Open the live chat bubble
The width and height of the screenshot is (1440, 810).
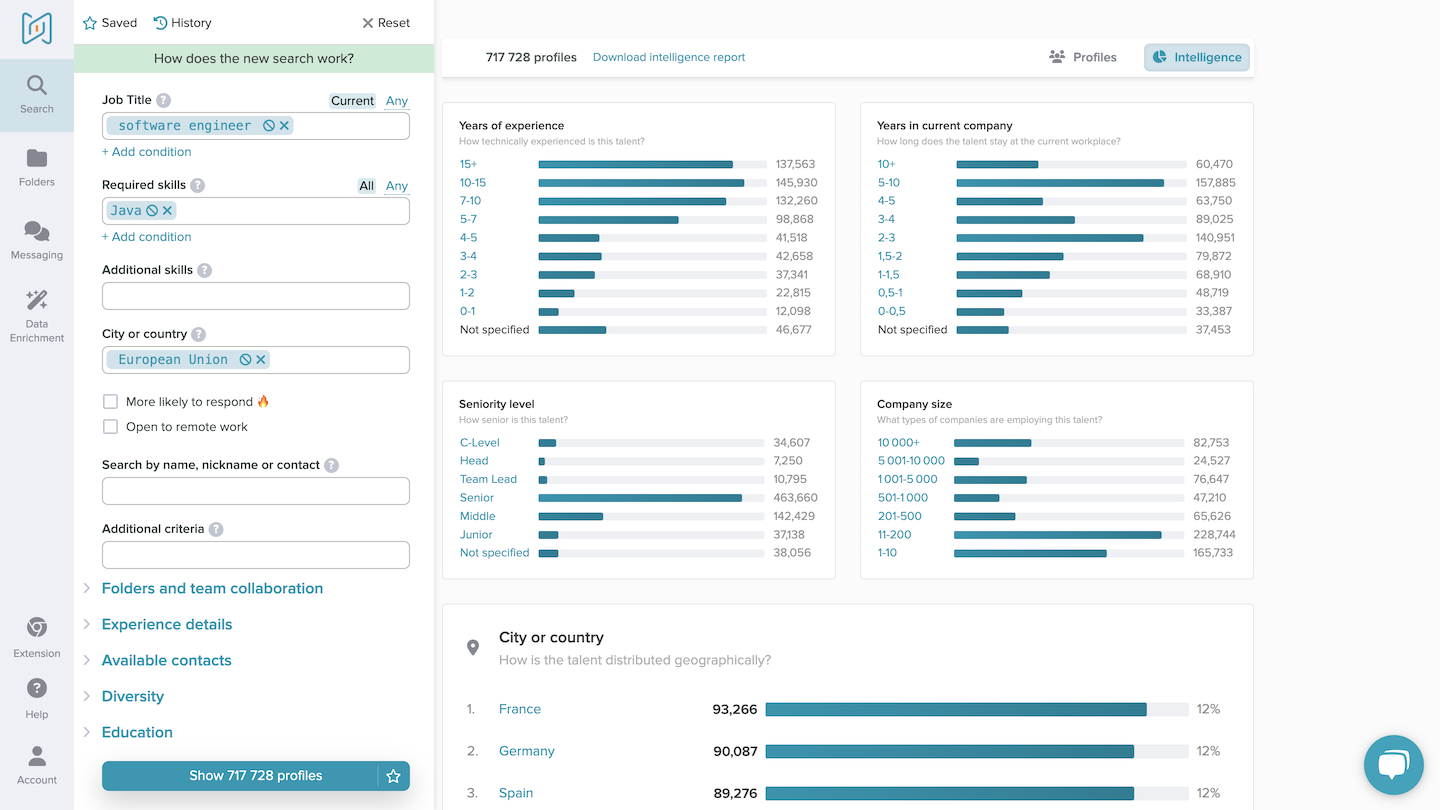pos(1393,765)
